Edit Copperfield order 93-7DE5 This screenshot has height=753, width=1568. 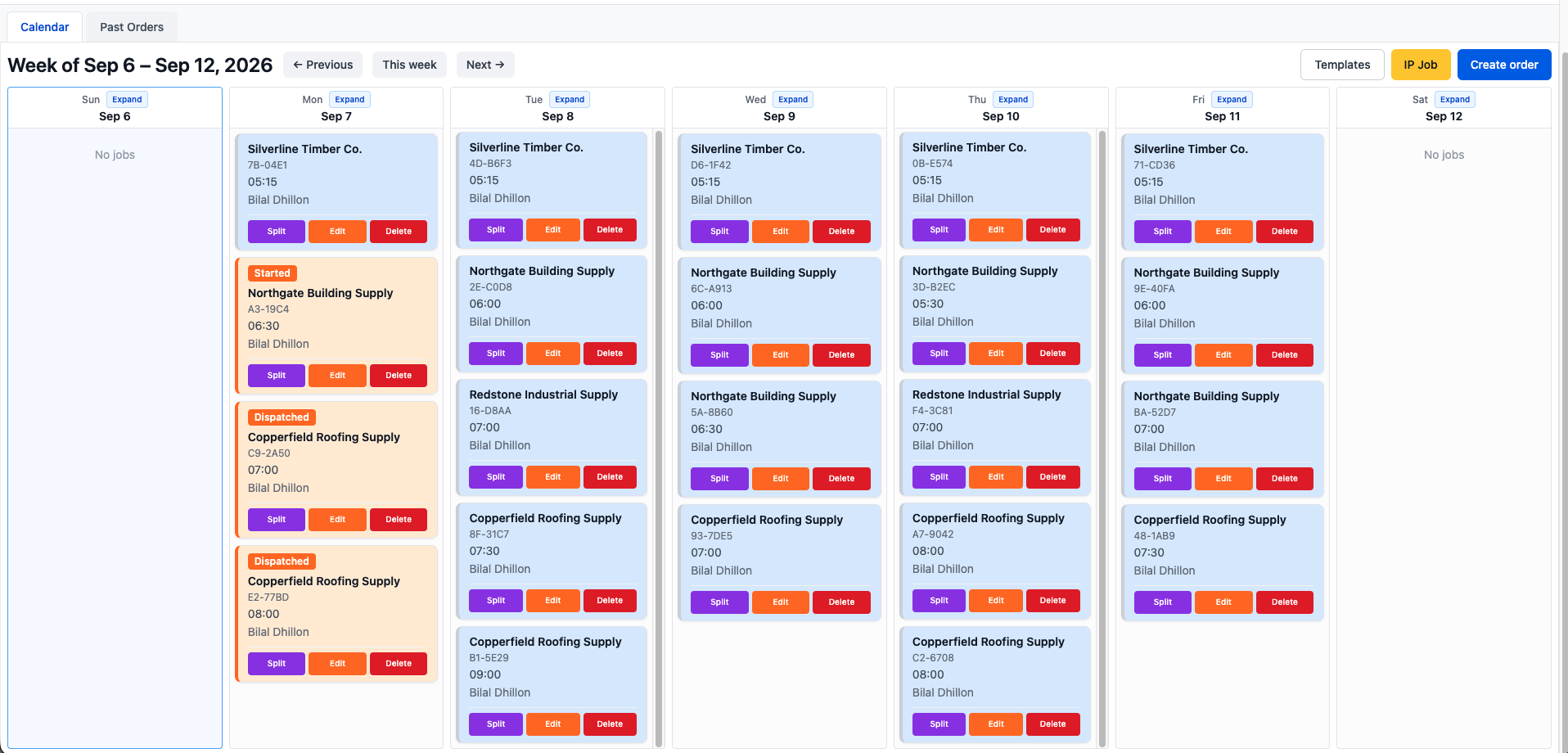(781, 602)
